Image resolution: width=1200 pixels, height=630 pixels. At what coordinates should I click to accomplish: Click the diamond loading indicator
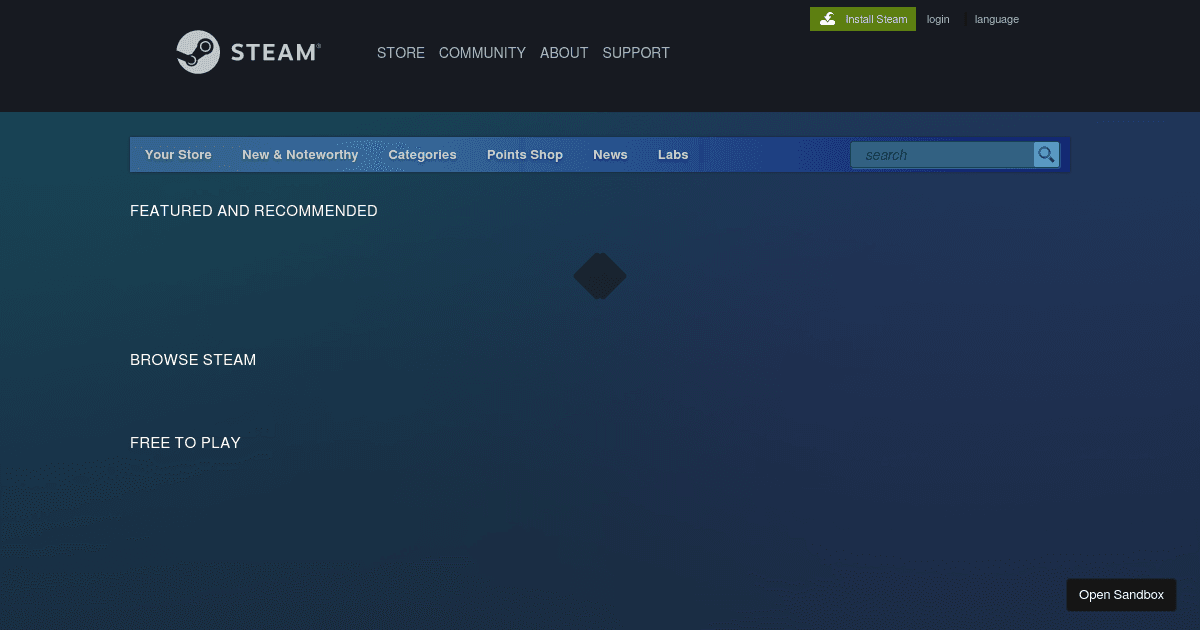tap(600, 276)
